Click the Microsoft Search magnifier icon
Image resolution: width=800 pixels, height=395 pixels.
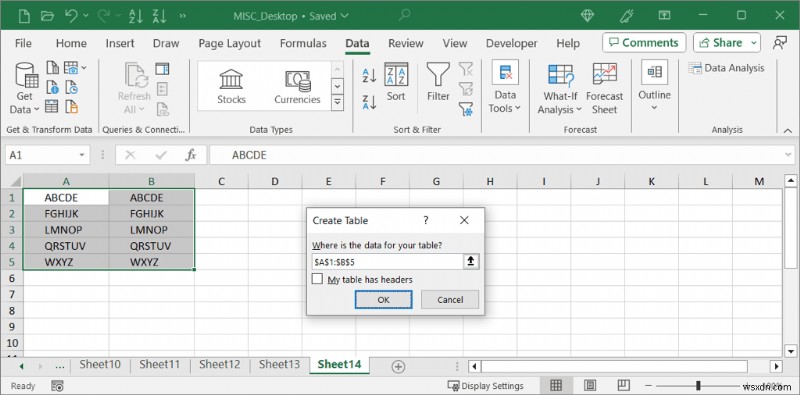[x=405, y=15]
